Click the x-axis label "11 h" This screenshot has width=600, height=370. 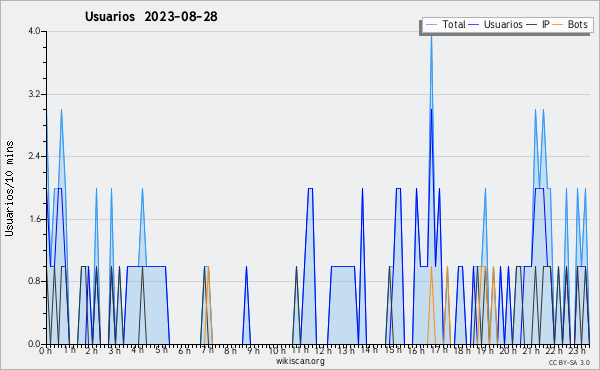tap(300, 351)
